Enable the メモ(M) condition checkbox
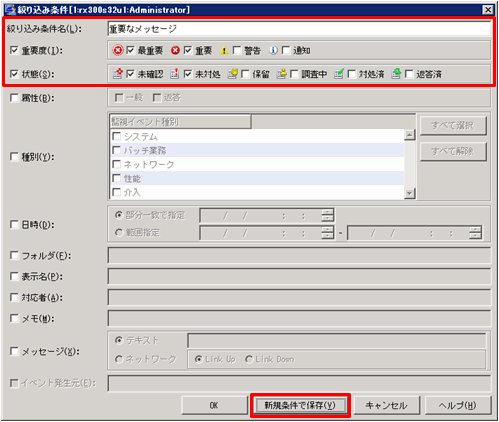The height and width of the screenshot is (422, 499). coord(14,318)
